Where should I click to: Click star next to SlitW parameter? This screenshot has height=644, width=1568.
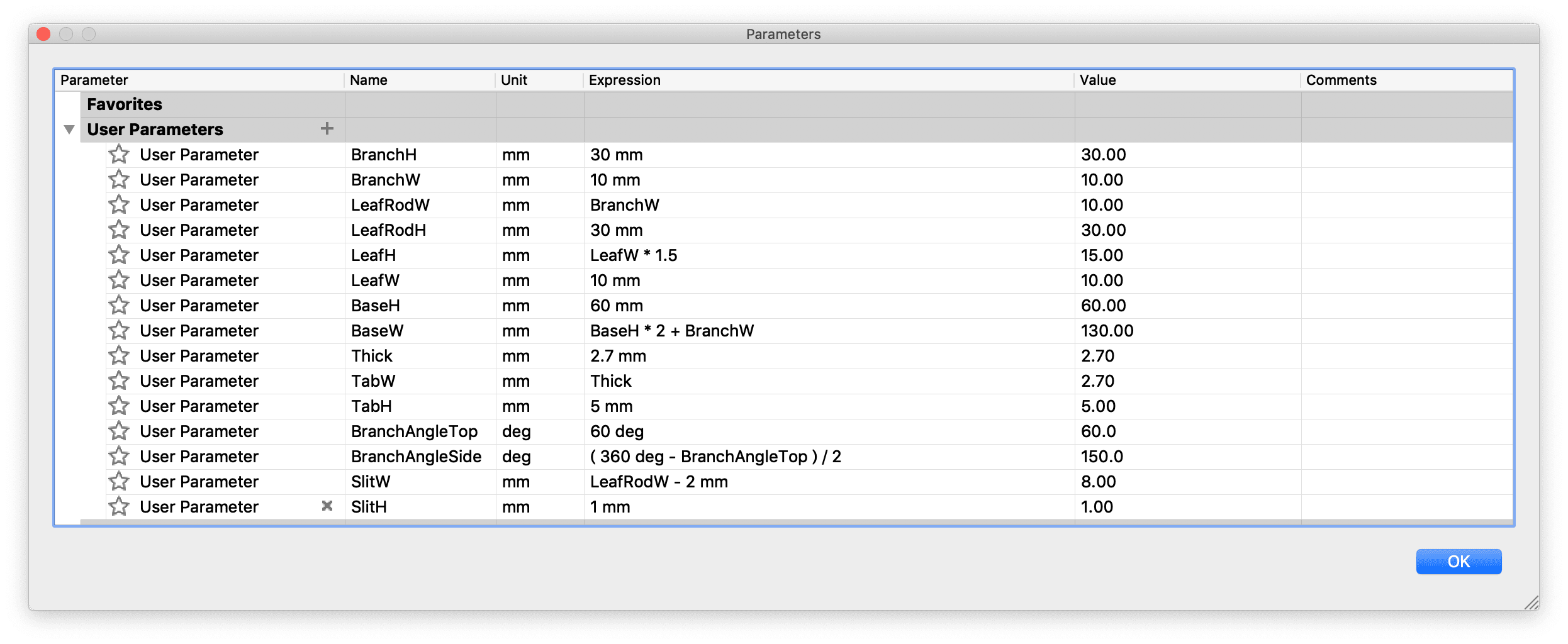click(119, 482)
